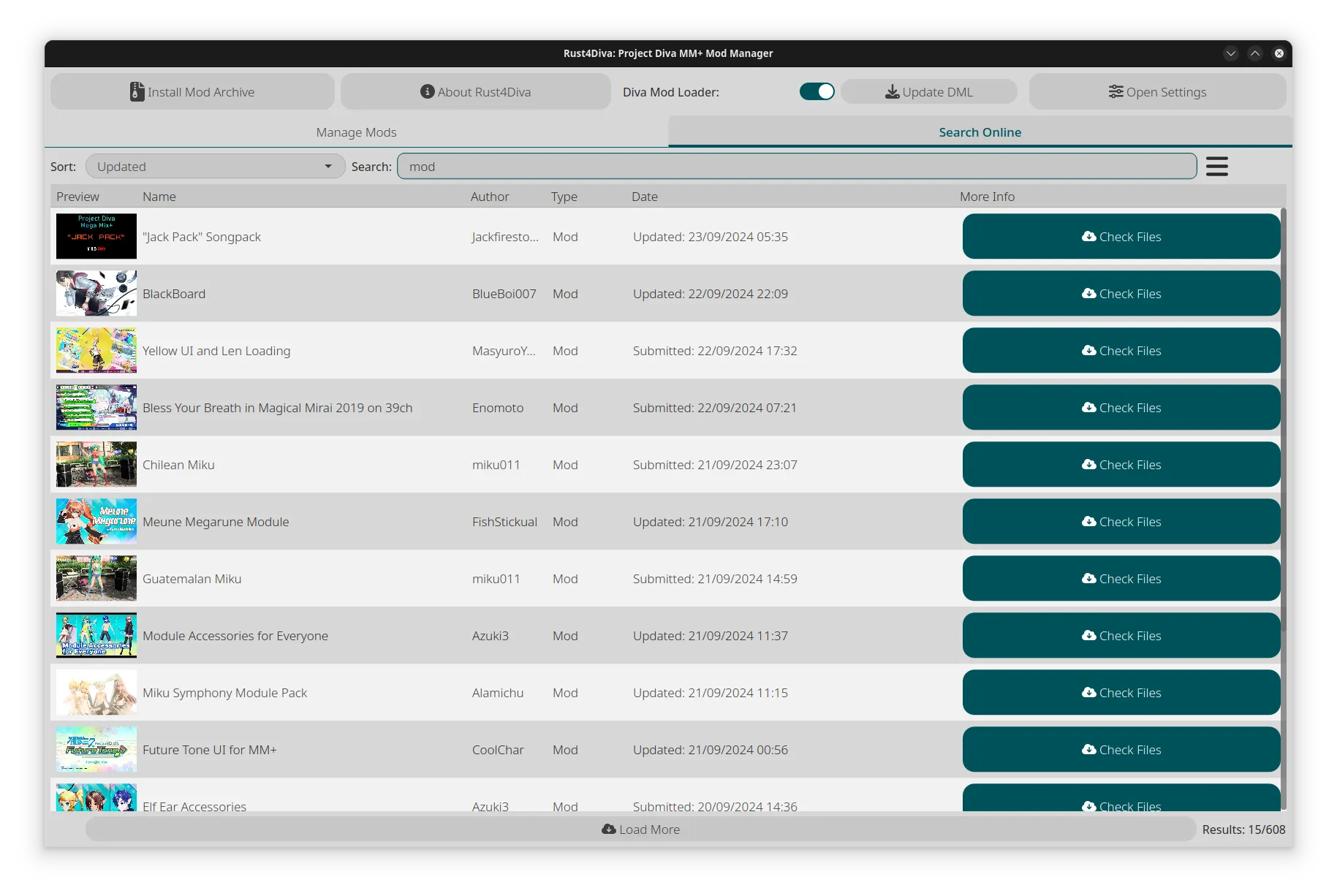
Task: Check files for Future Tone UI for MM+
Action: (x=1121, y=750)
